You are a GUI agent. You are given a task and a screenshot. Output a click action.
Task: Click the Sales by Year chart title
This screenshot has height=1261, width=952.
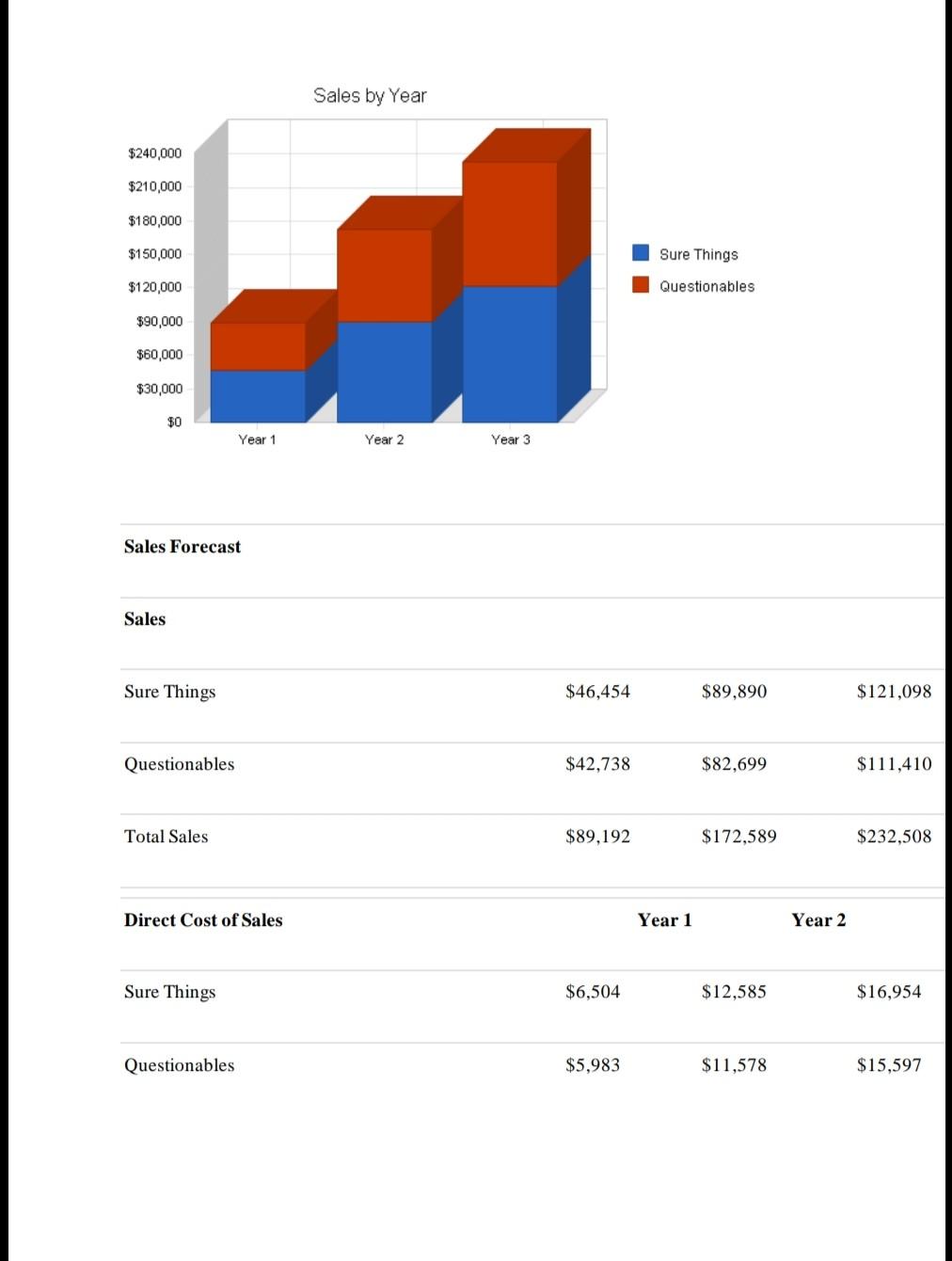(370, 95)
